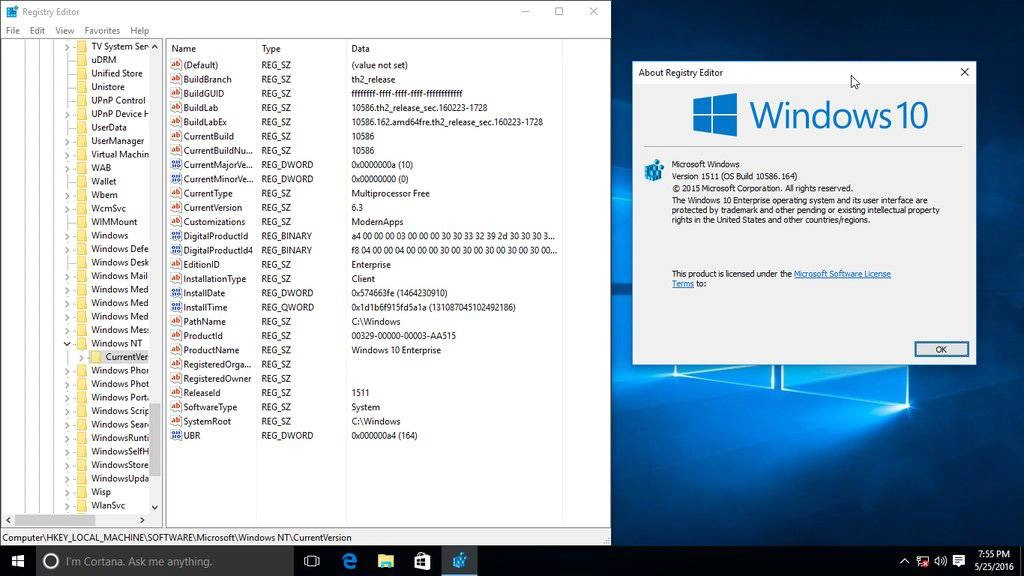This screenshot has width=1024, height=576.
Task: Select the InstallTime QWORD icon
Action: [176, 307]
